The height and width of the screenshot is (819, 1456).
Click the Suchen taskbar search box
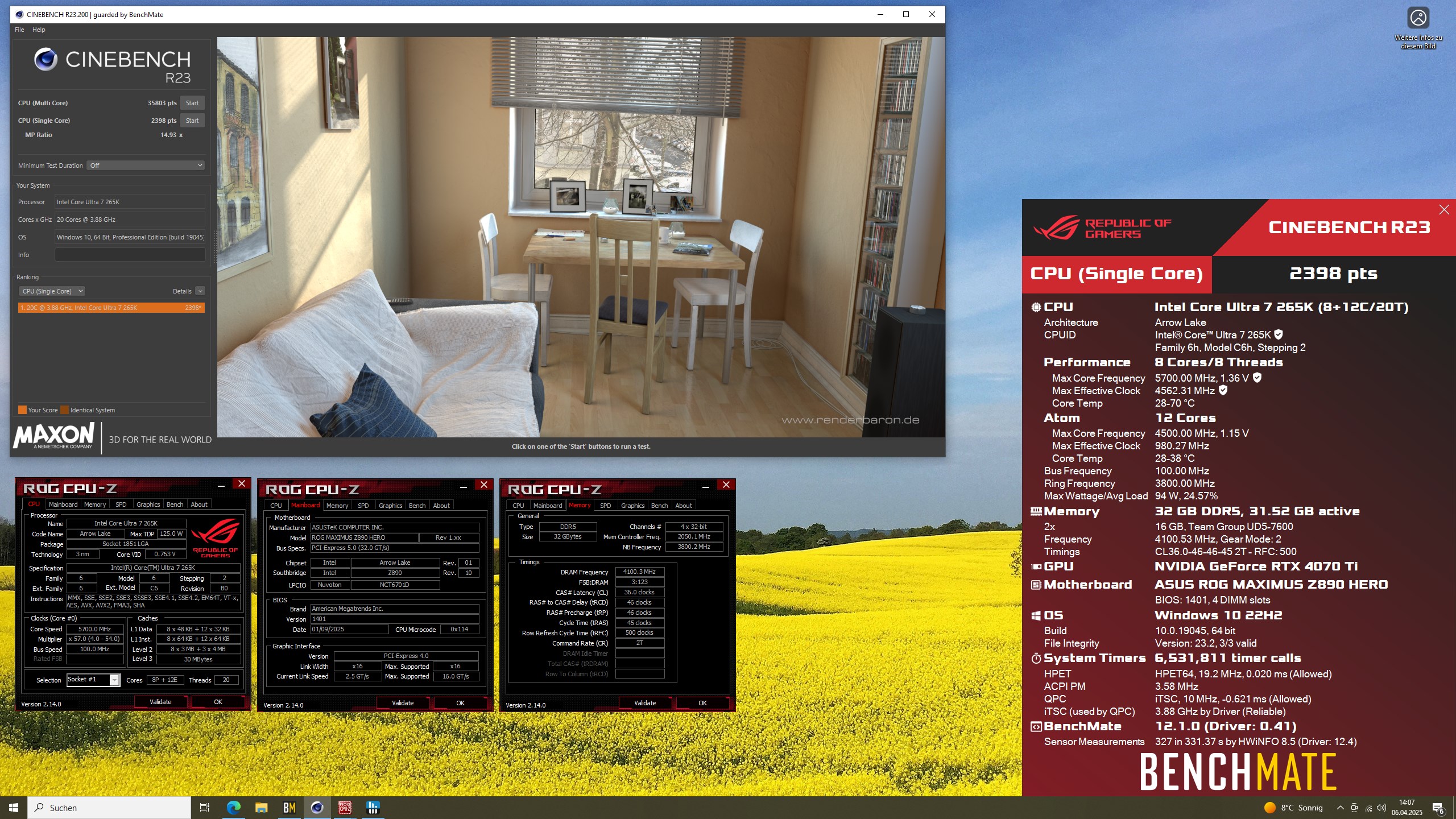(x=109, y=808)
